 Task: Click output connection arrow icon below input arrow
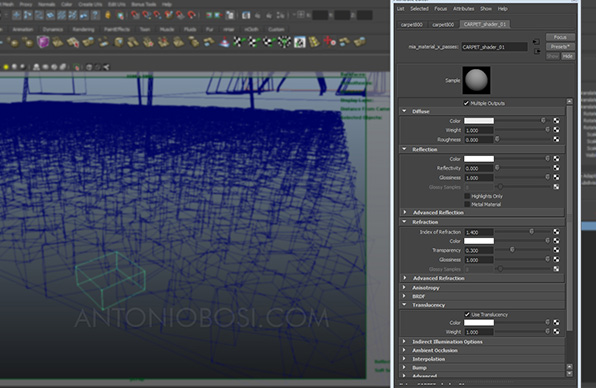pyautogui.click(x=537, y=51)
